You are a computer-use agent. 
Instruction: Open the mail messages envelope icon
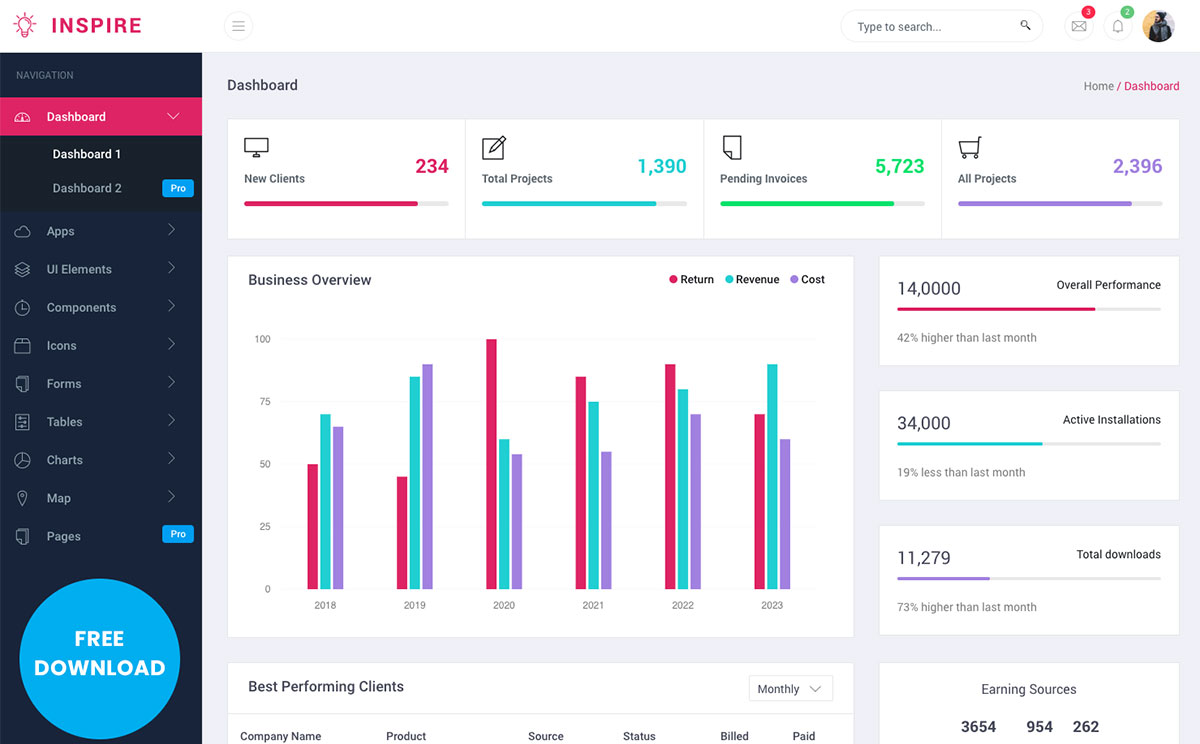[1078, 27]
